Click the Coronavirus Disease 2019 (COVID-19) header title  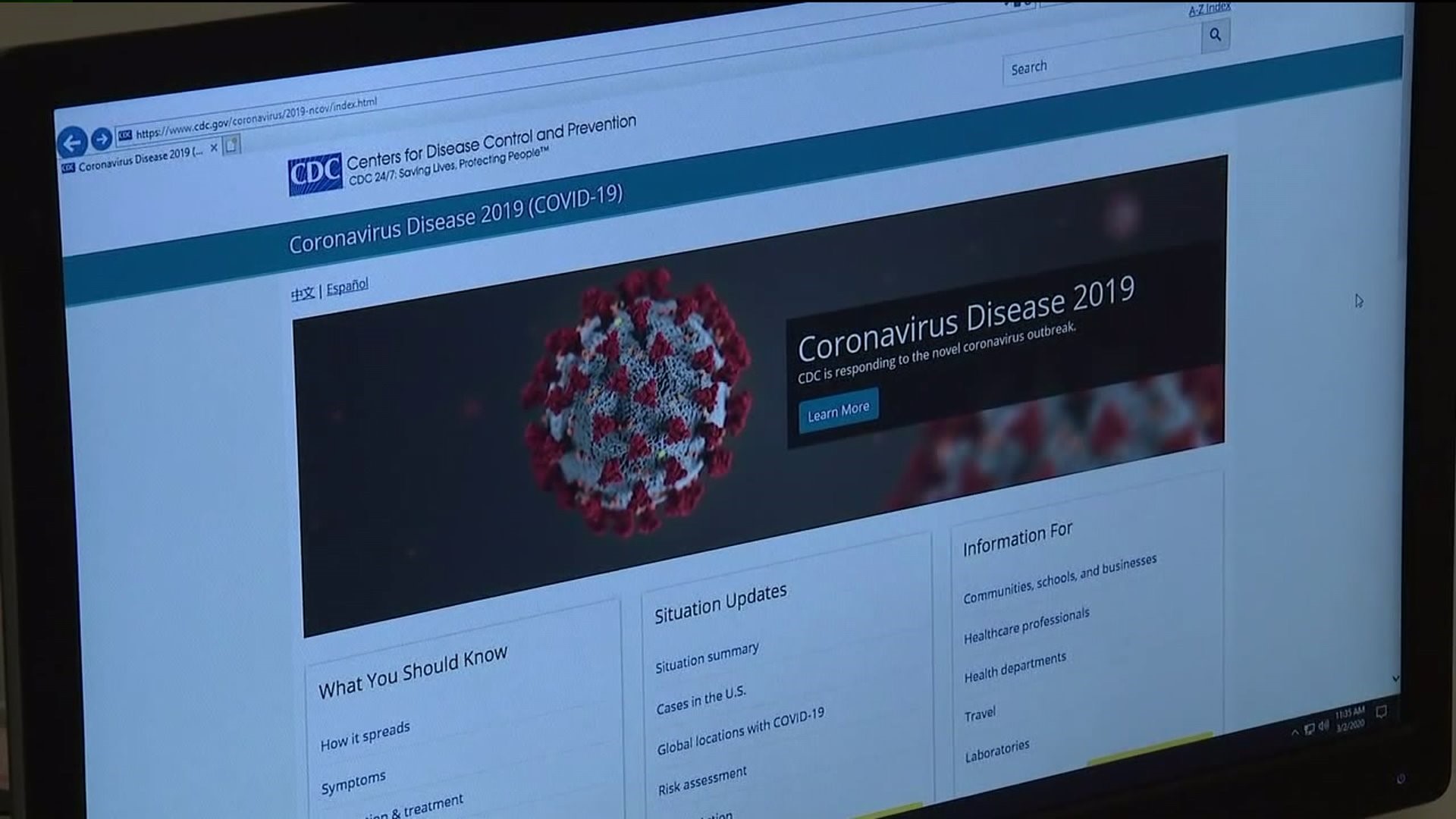[456, 219]
